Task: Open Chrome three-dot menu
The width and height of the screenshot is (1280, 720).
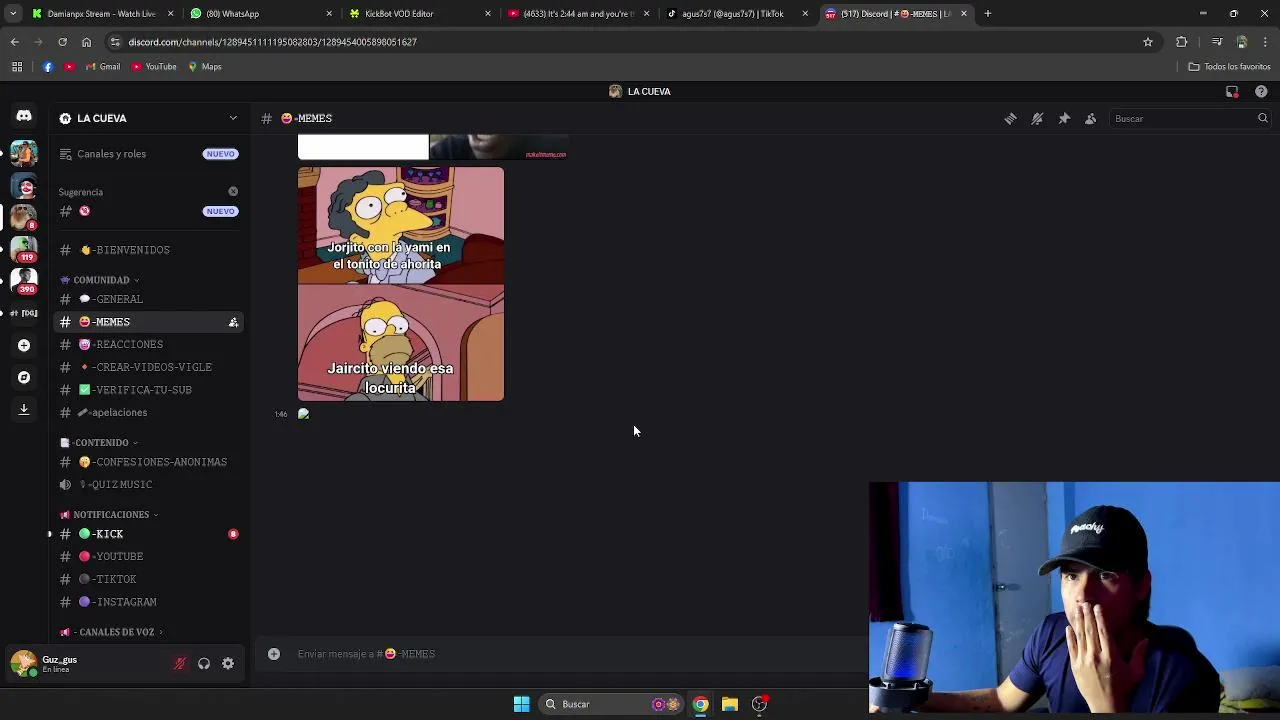Action: coord(1266,42)
